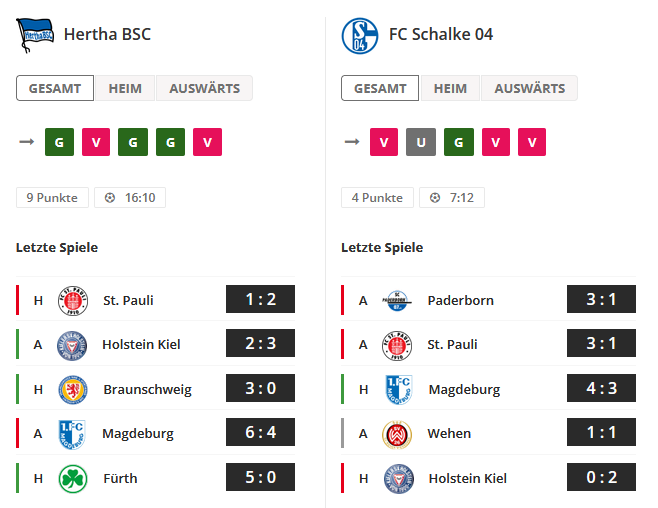
Task: Click the Wehen red crest icon
Action: [397, 434]
